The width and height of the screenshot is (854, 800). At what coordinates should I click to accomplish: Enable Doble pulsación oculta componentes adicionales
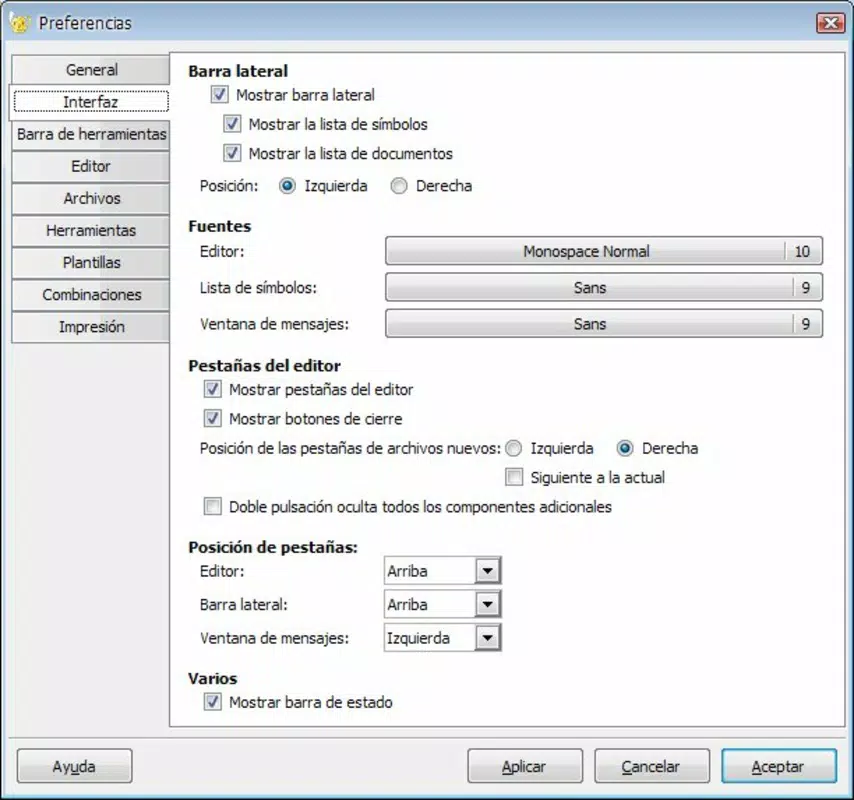click(x=212, y=507)
